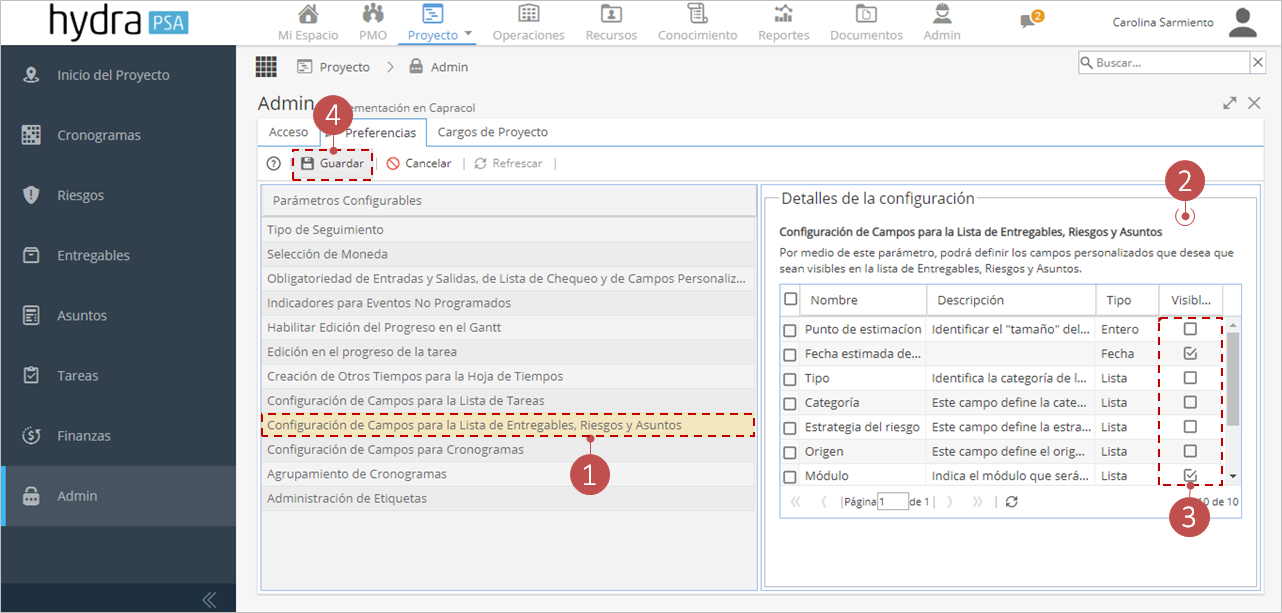Open Carolina Sarmiento user profile icon
Image resolution: width=1282 pixels, height=613 pixels.
(x=1243, y=22)
